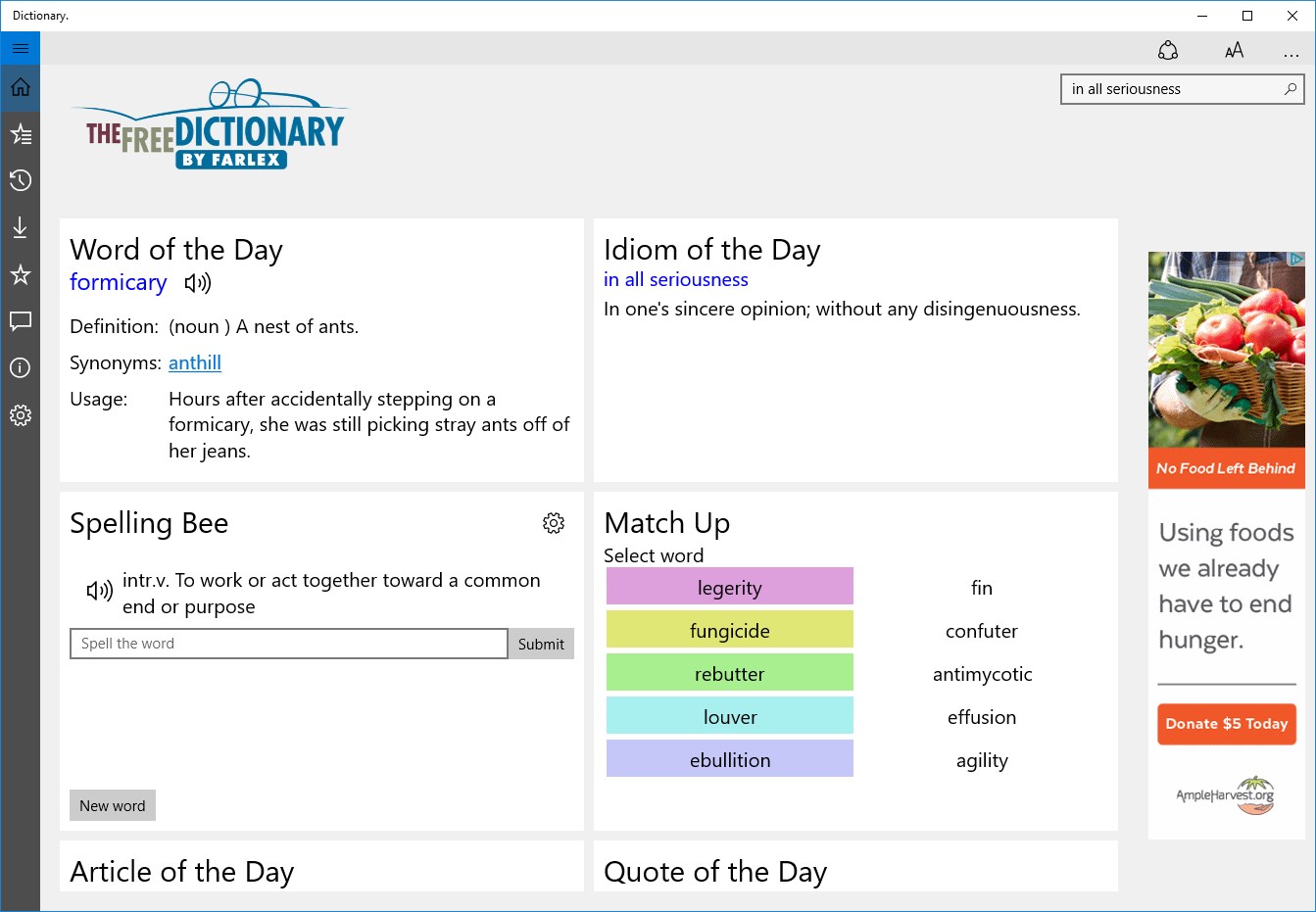Open Spelling Bee settings gear

(x=554, y=523)
